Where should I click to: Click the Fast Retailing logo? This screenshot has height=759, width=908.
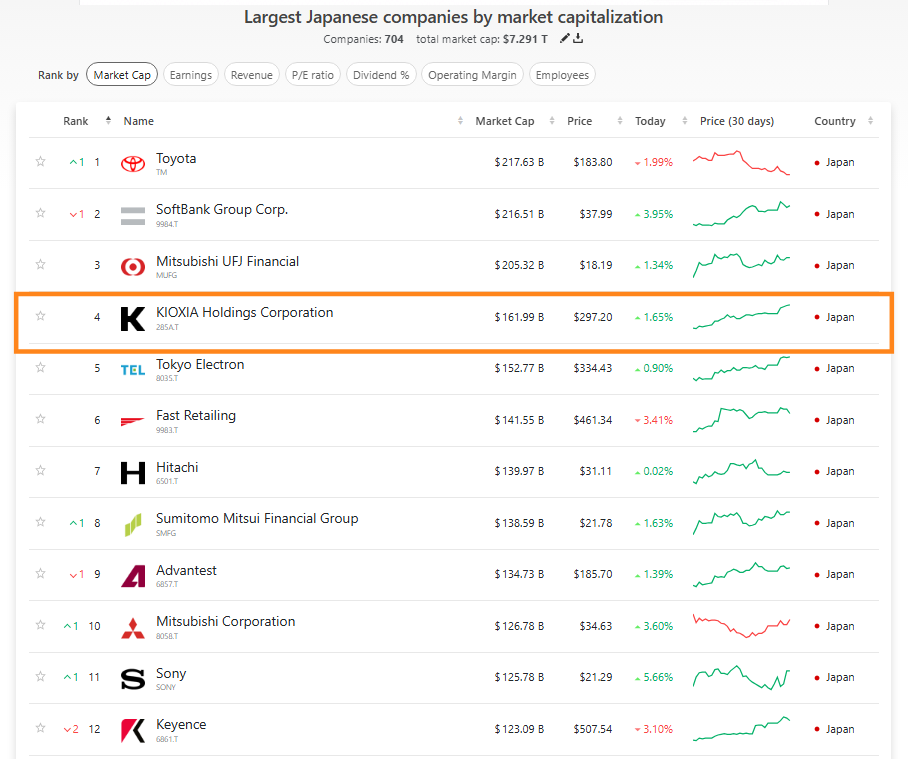pyautogui.click(x=133, y=421)
